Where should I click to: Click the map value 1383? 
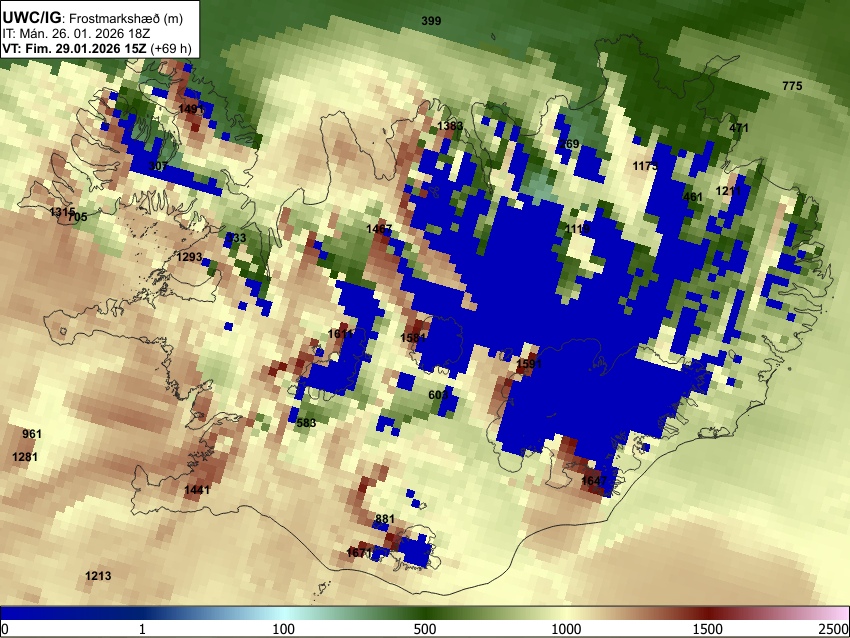pyautogui.click(x=450, y=126)
